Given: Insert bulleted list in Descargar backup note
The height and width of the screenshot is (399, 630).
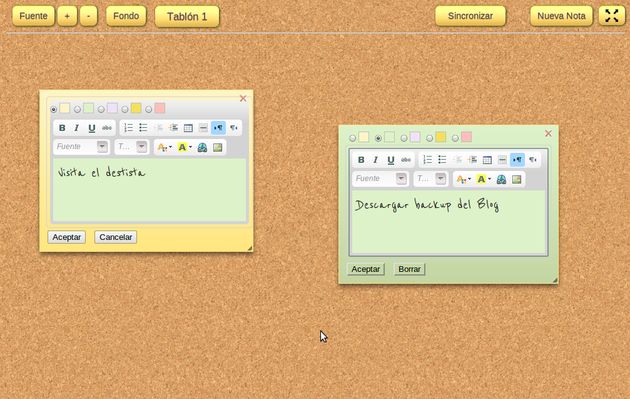Looking at the screenshot, I should [x=442, y=160].
